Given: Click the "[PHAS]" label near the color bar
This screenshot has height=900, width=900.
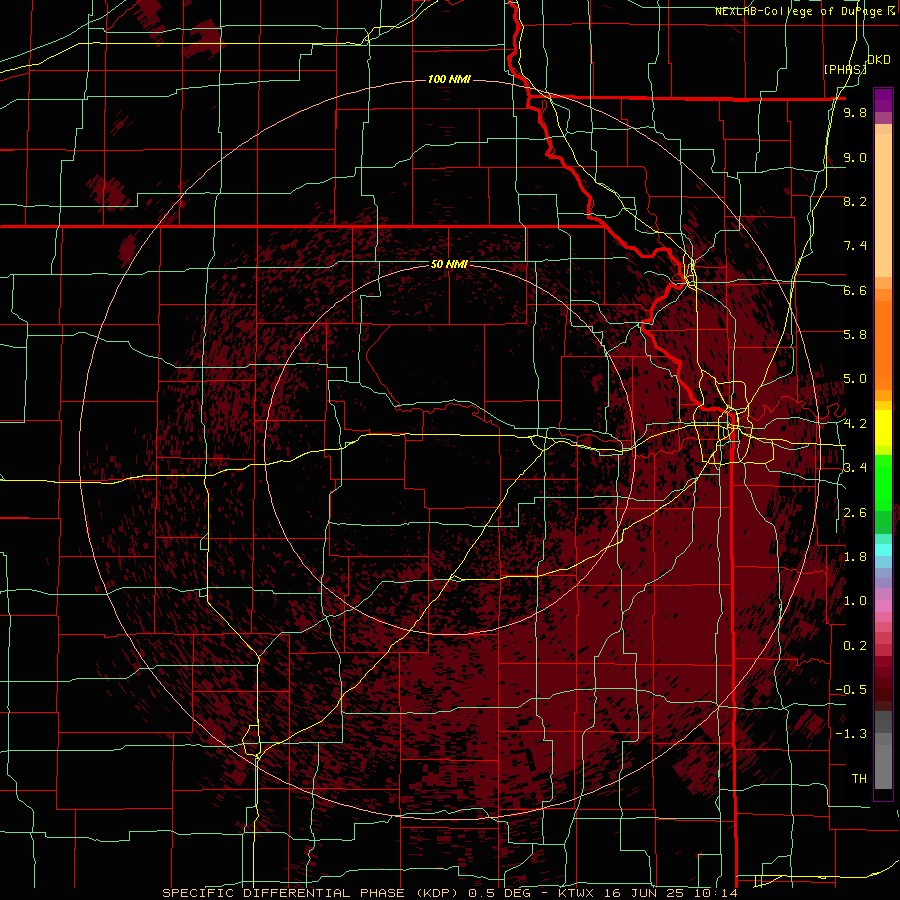Looking at the screenshot, I should click(845, 69).
